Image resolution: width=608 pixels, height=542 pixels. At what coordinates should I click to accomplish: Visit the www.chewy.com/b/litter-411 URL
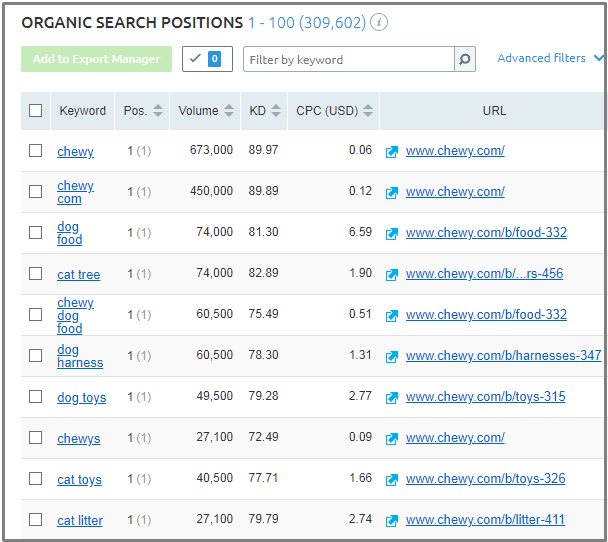click(x=485, y=520)
